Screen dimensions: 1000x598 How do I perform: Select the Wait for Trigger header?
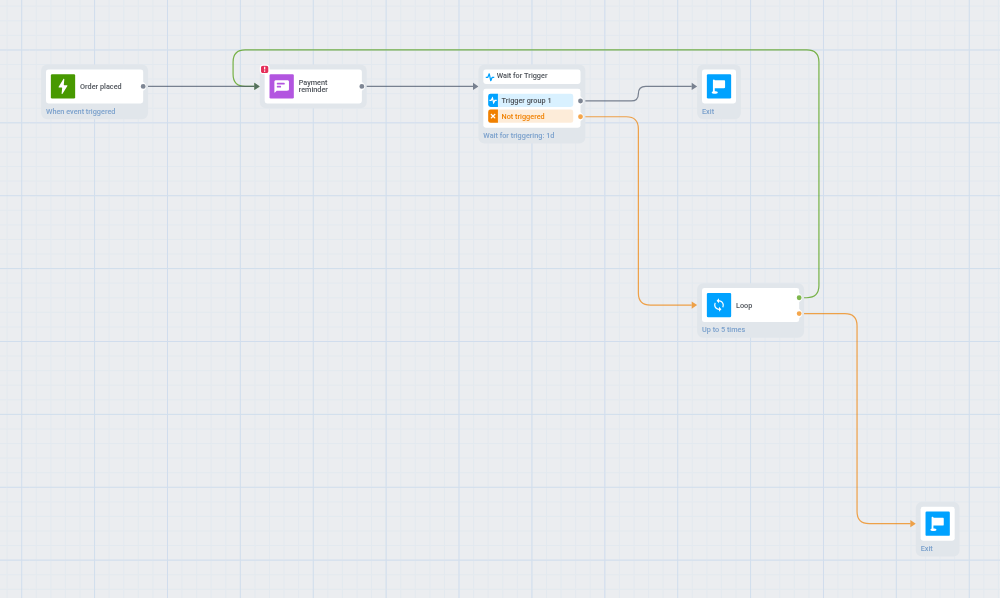pyautogui.click(x=532, y=76)
